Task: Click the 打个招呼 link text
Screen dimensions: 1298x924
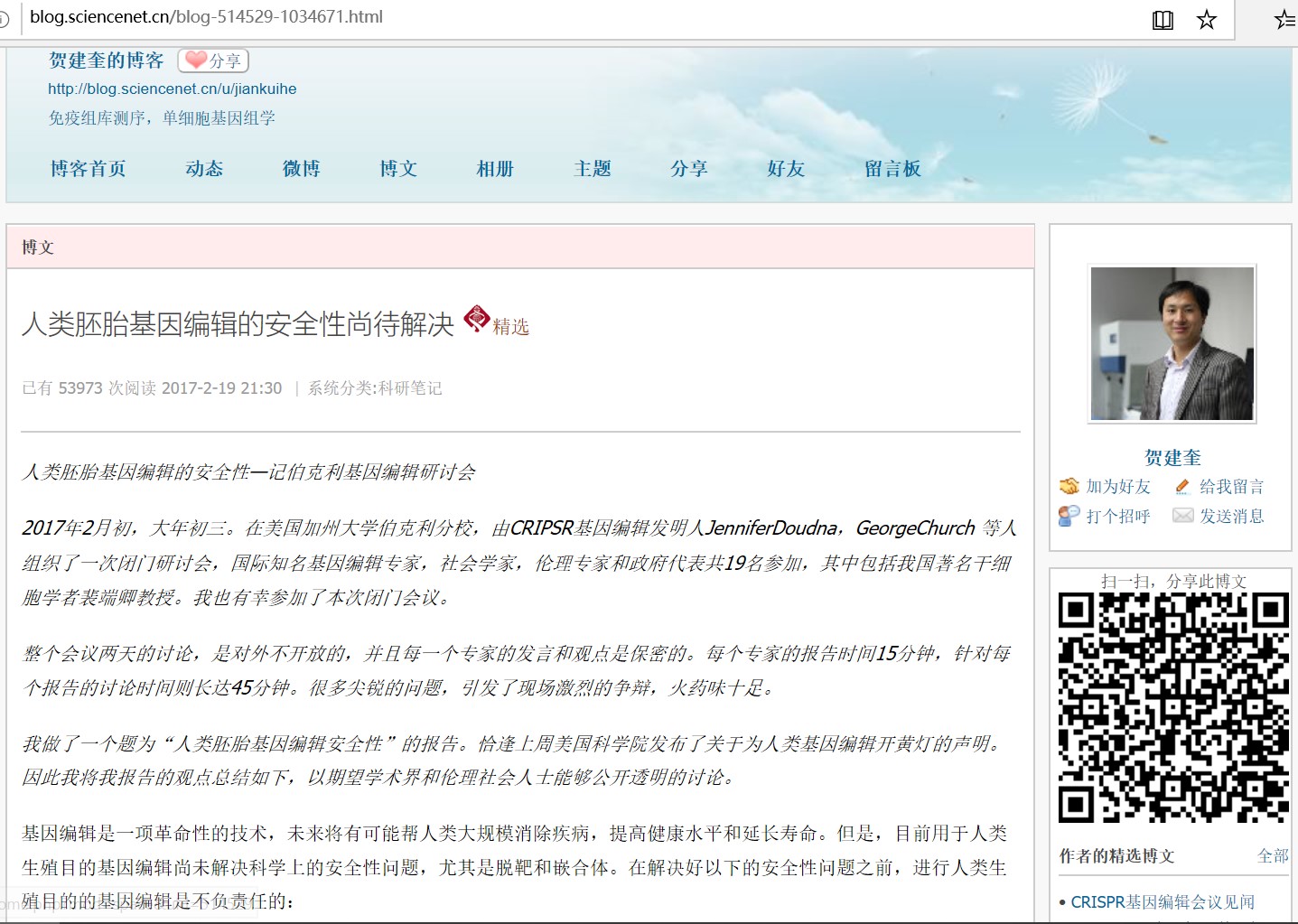Action: 1118,517
